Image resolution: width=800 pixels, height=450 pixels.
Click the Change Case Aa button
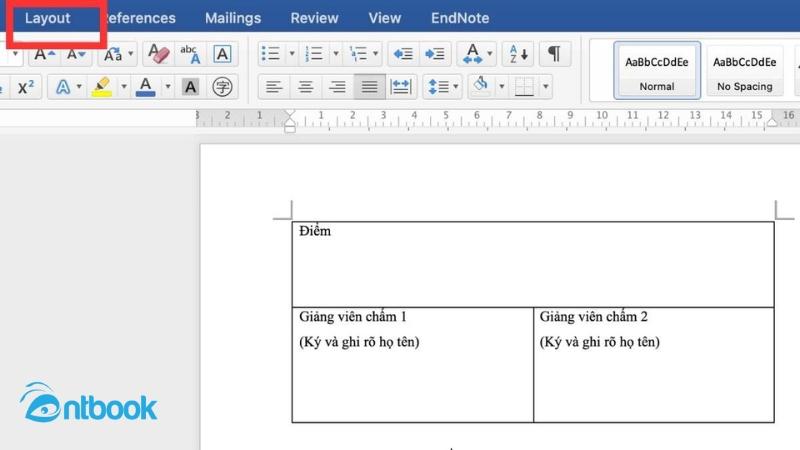point(113,54)
